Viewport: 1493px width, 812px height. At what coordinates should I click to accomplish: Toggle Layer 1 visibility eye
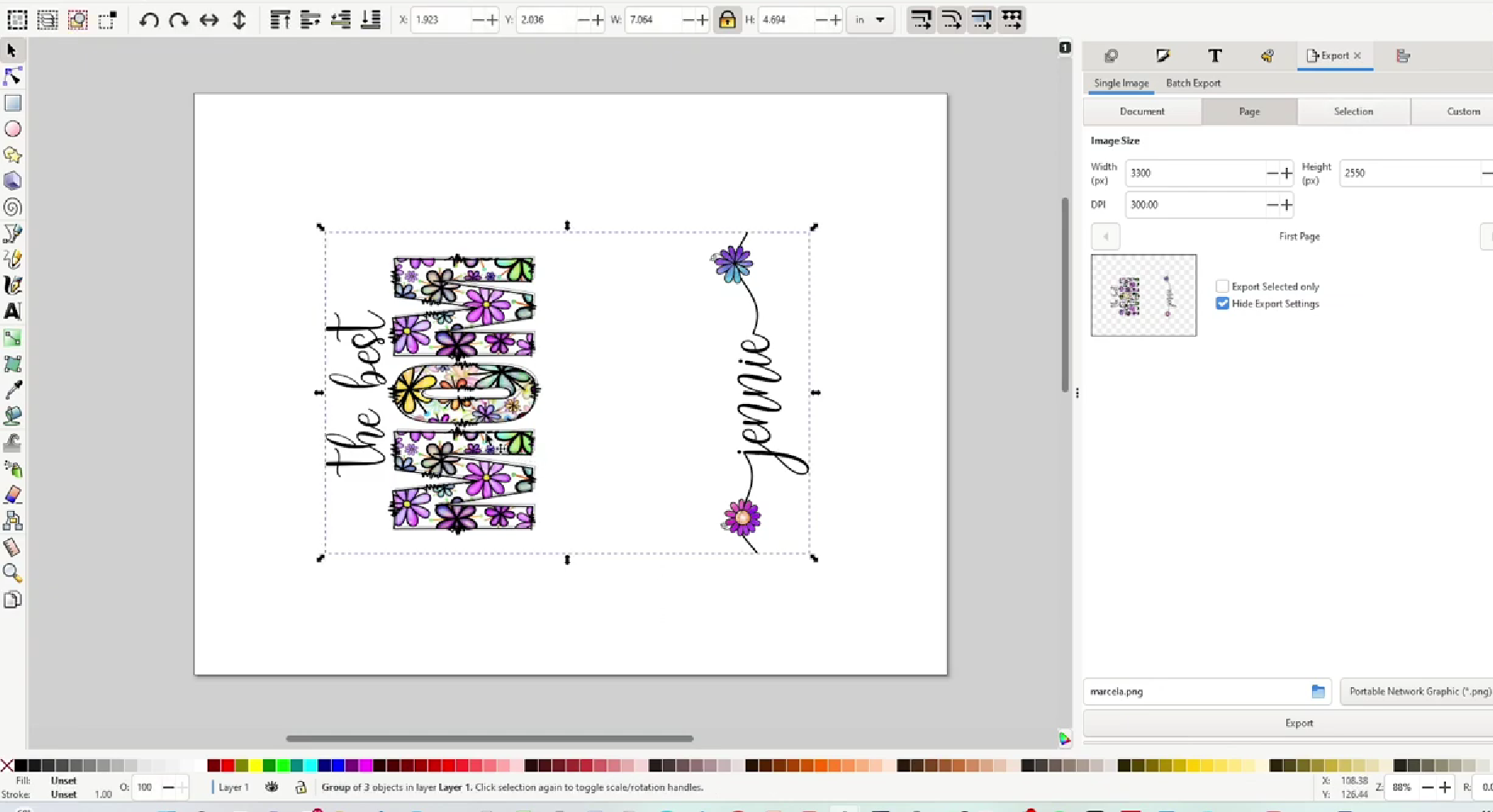[x=272, y=787]
